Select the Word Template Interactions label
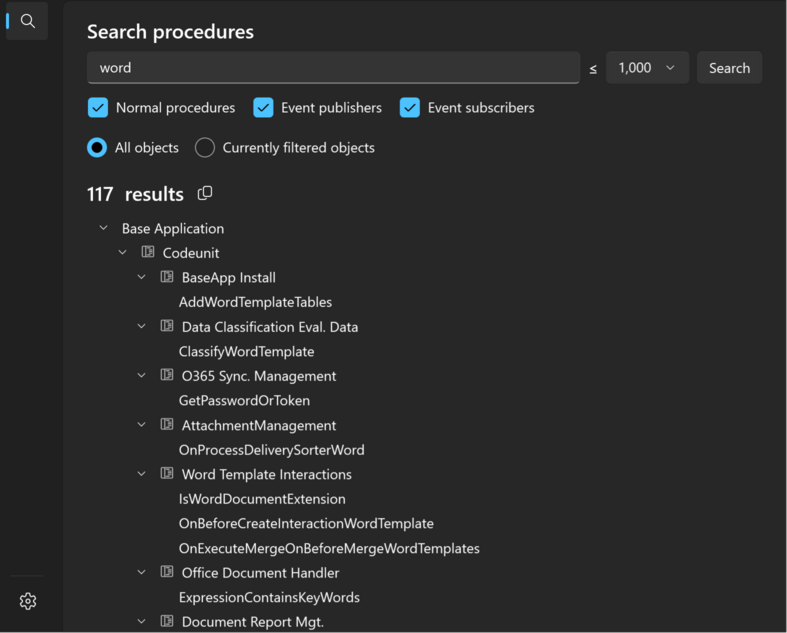Image resolution: width=787 pixels, height=633 pixels. pos(267,474)
